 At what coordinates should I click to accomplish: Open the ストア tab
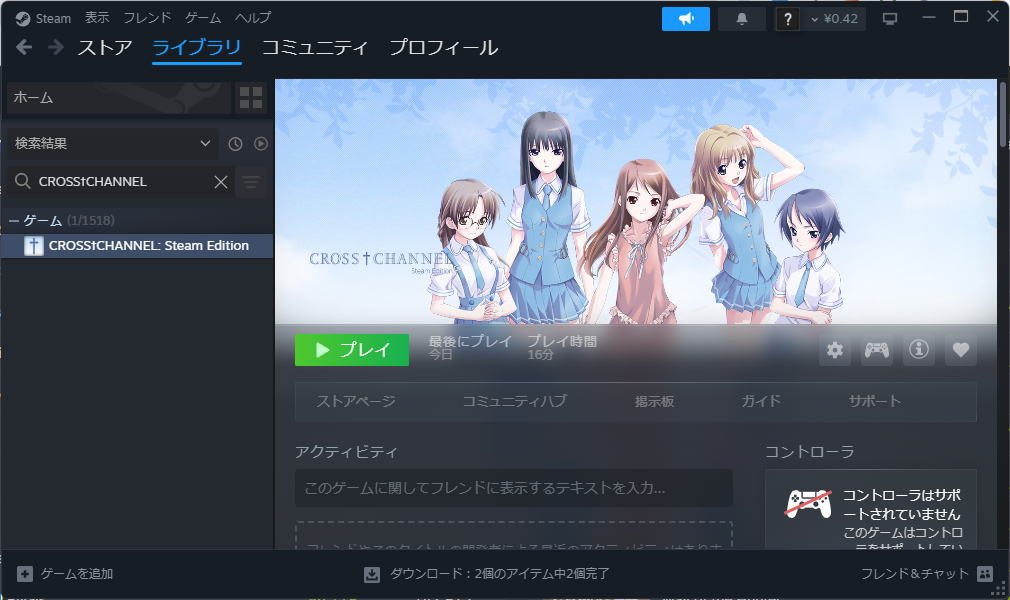[105, 47]
